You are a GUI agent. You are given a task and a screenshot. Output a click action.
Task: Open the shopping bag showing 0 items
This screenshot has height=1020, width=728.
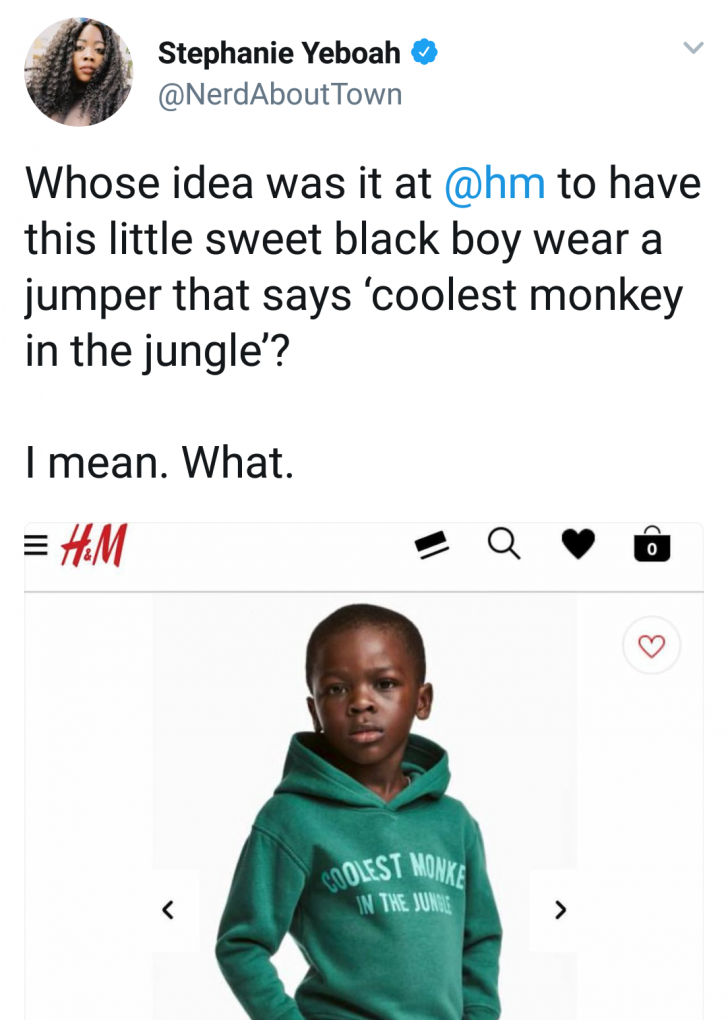coord(652,545)
